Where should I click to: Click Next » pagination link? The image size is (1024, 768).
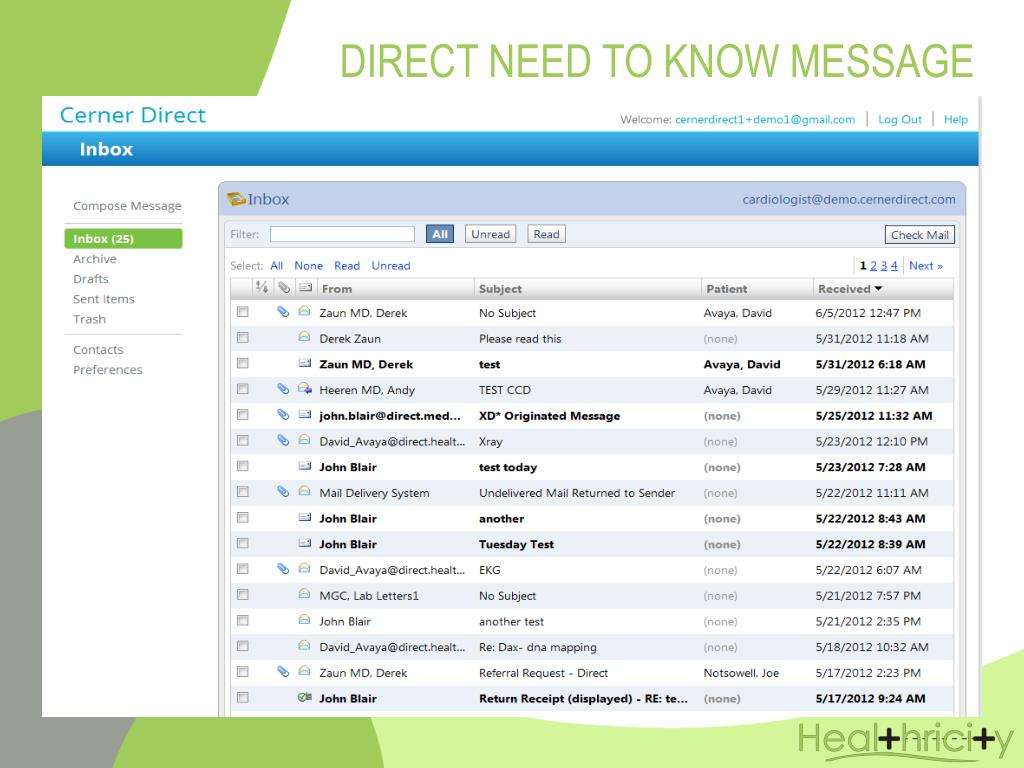925,266
